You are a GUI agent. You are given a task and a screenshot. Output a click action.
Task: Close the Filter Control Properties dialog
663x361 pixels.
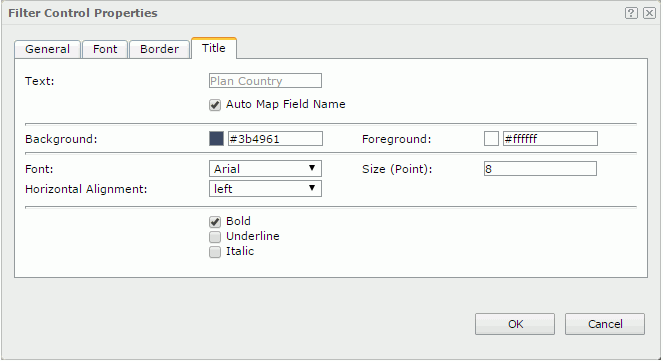649,13
